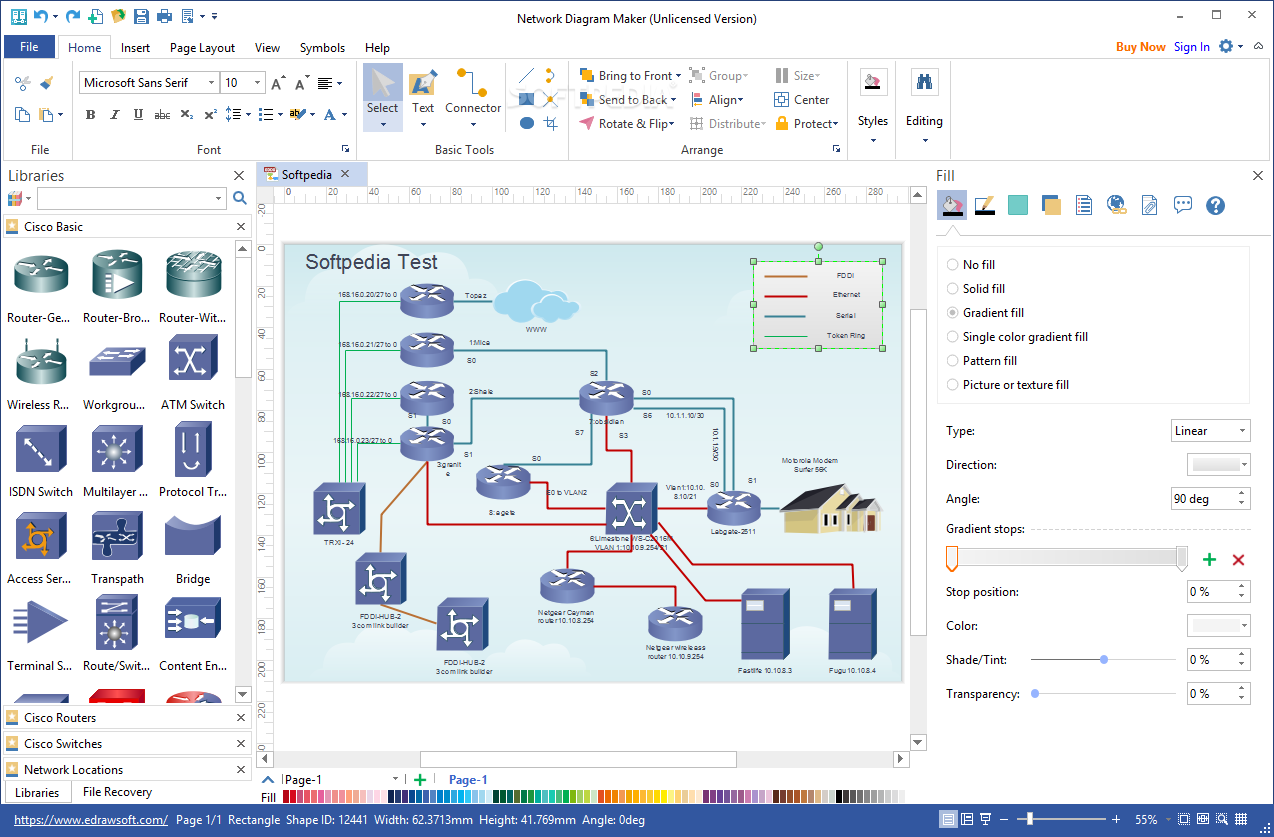1274x837 pixels.
Task: Click the green plus add gradient stop
Action: tap(1209, 560)
